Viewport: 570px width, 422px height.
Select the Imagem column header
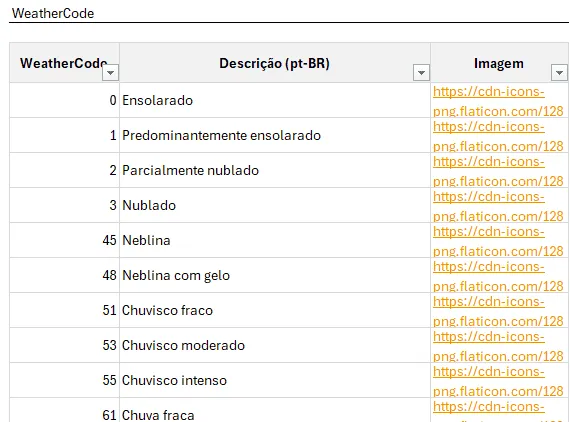[499, 63]
